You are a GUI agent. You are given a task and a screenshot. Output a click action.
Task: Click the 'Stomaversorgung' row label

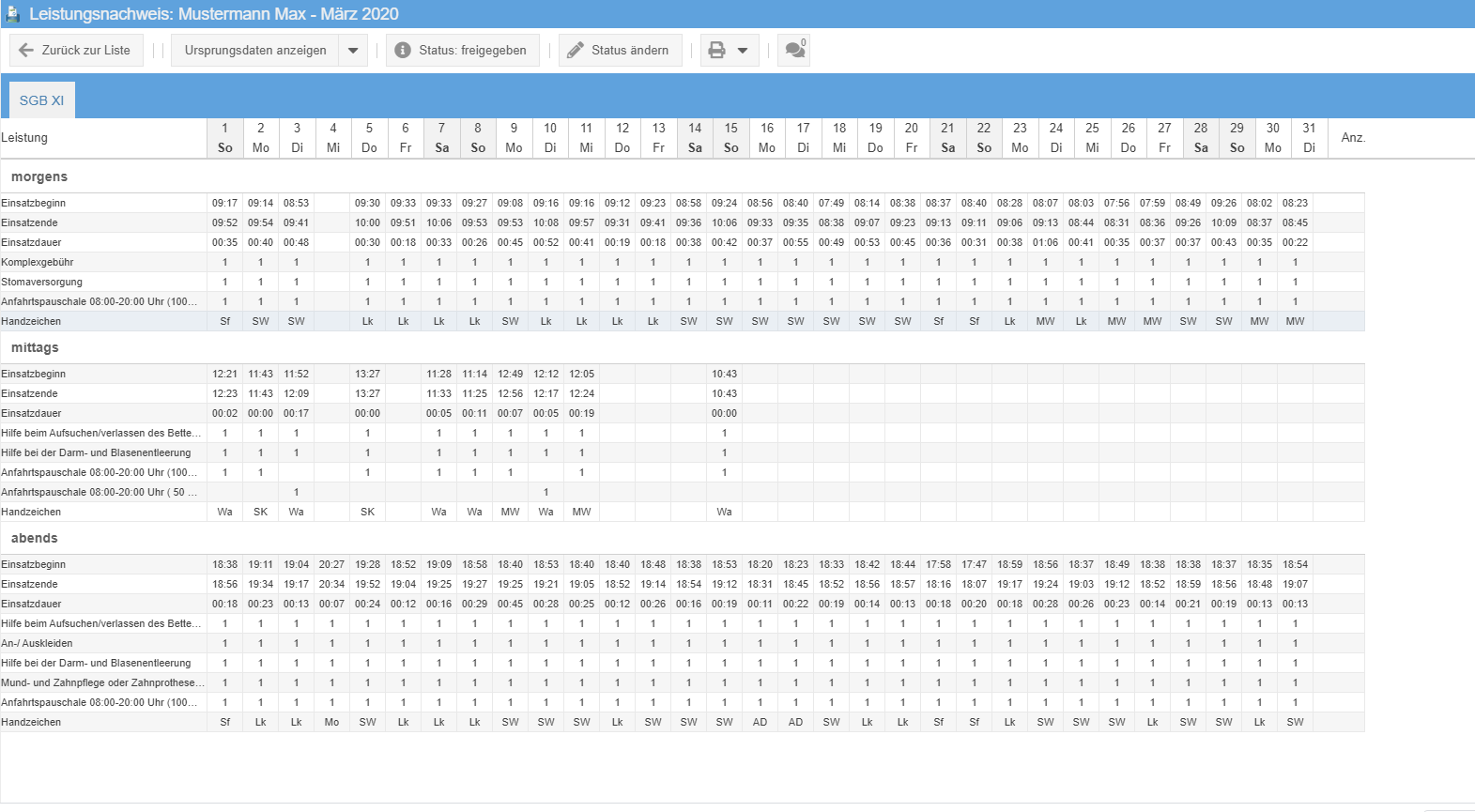pos(42,282)
